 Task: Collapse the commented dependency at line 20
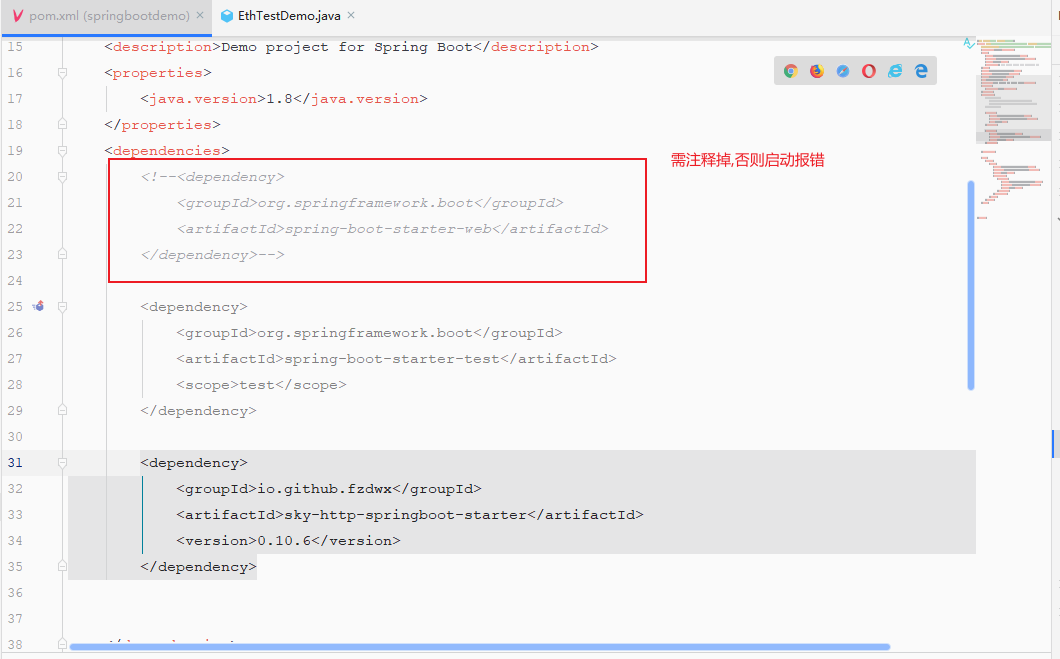click(62, 176)
